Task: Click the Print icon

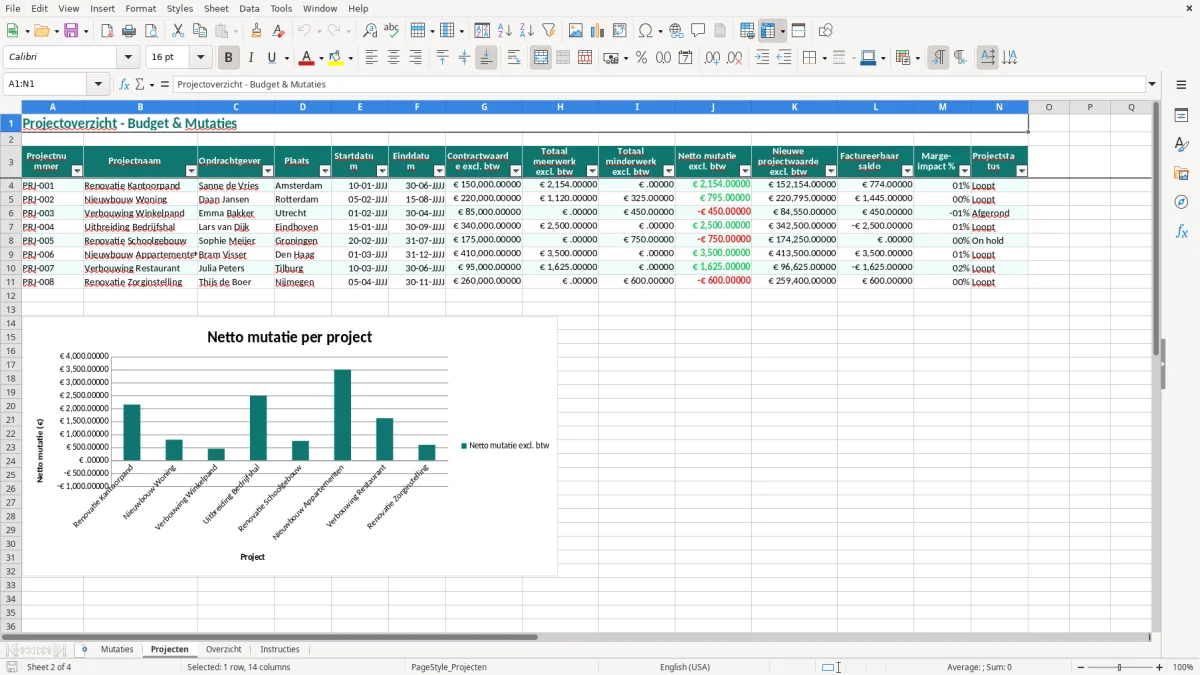Action: (128, 31)
